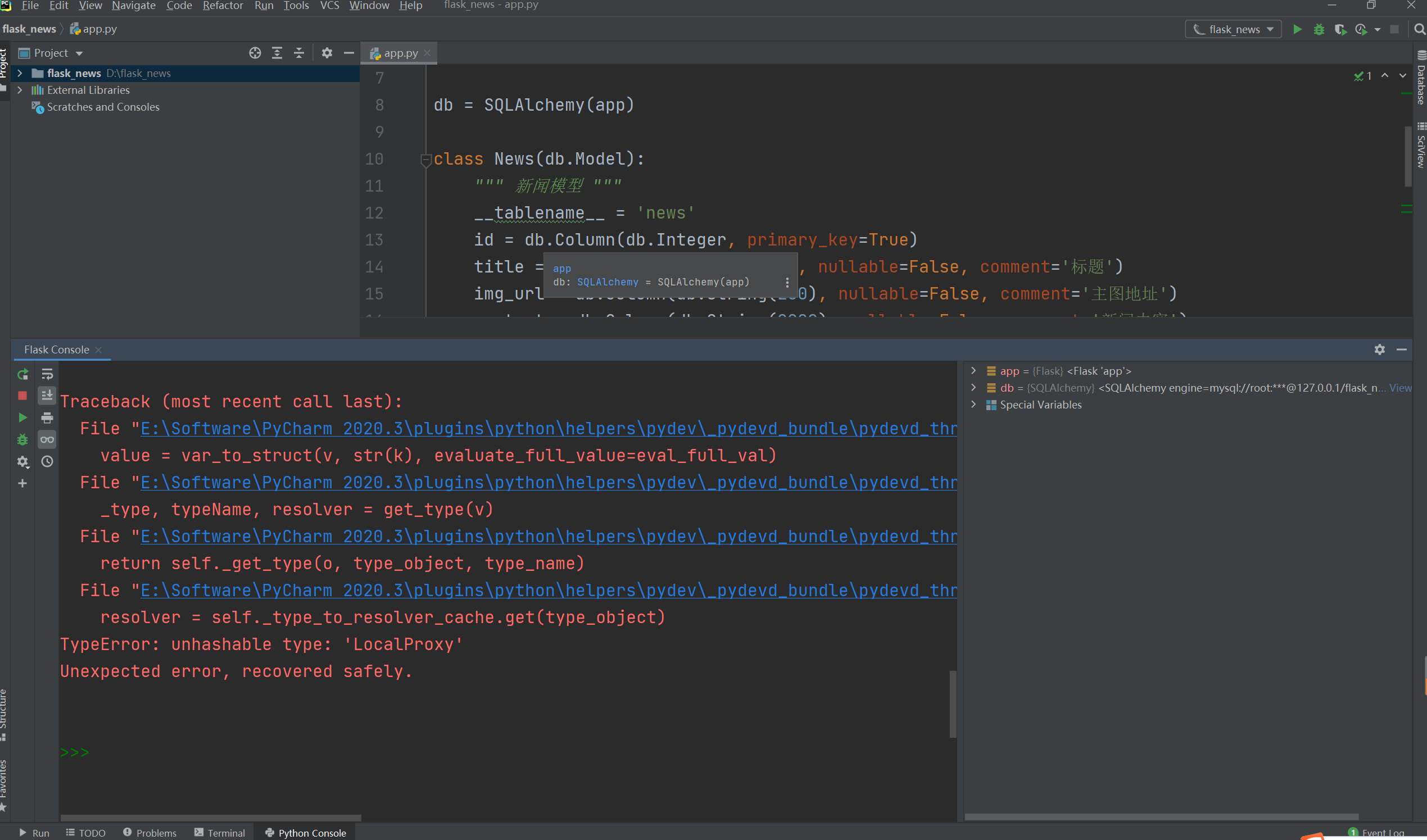This screenshot has width=1427, height=840.
Task: Print console output
Action: (x=47, y=417)
